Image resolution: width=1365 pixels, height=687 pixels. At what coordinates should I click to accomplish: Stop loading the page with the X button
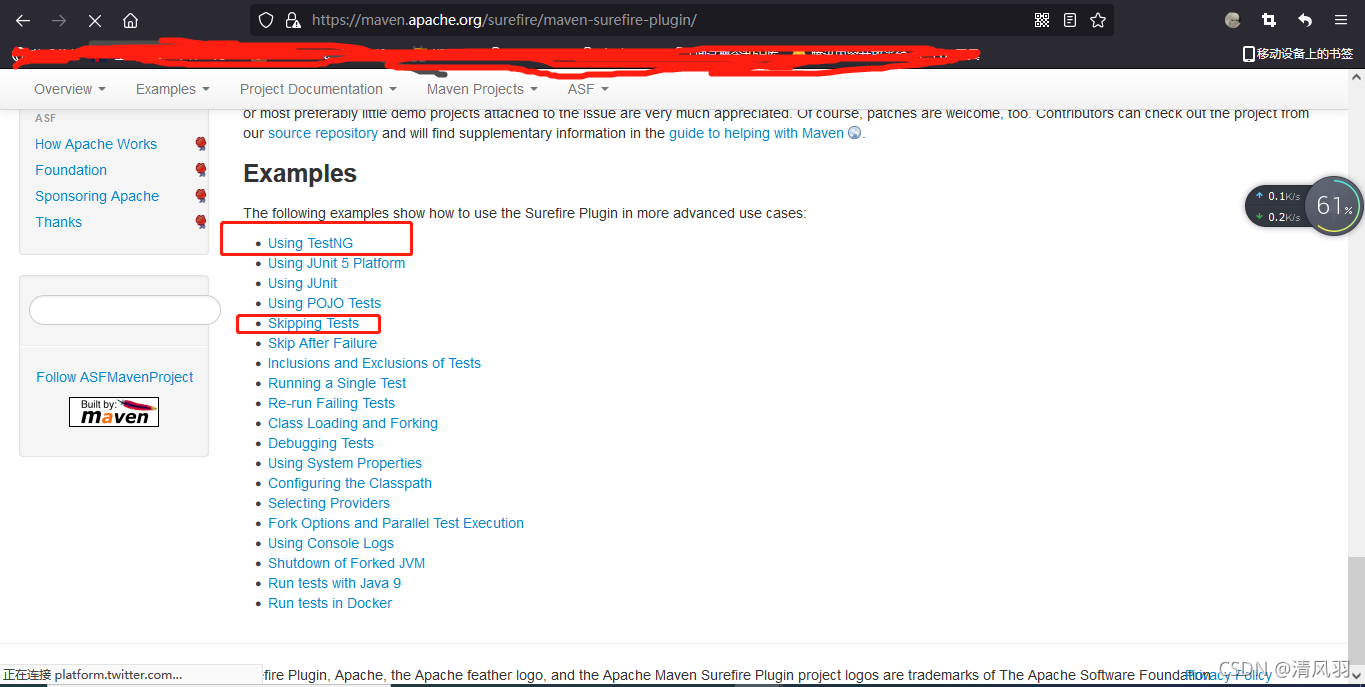click(x=94, y=20)
